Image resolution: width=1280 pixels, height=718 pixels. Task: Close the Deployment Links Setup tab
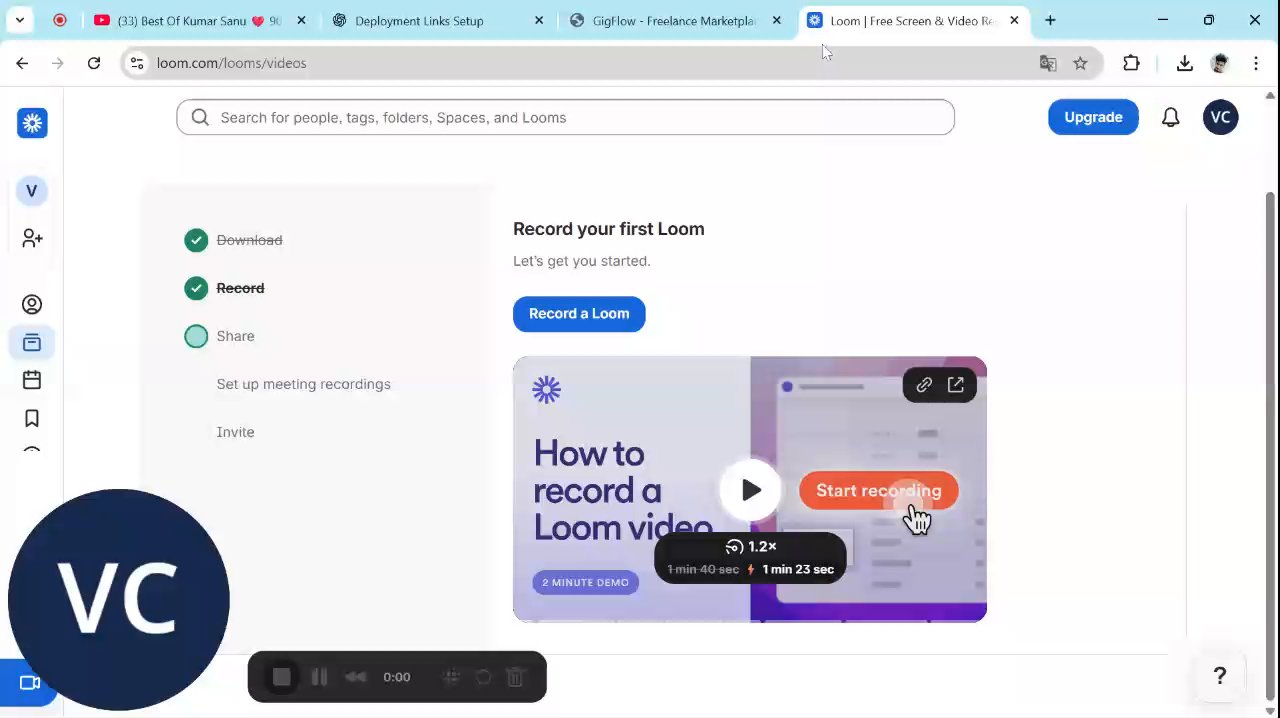pyautogui.click(x=539, y=20)
